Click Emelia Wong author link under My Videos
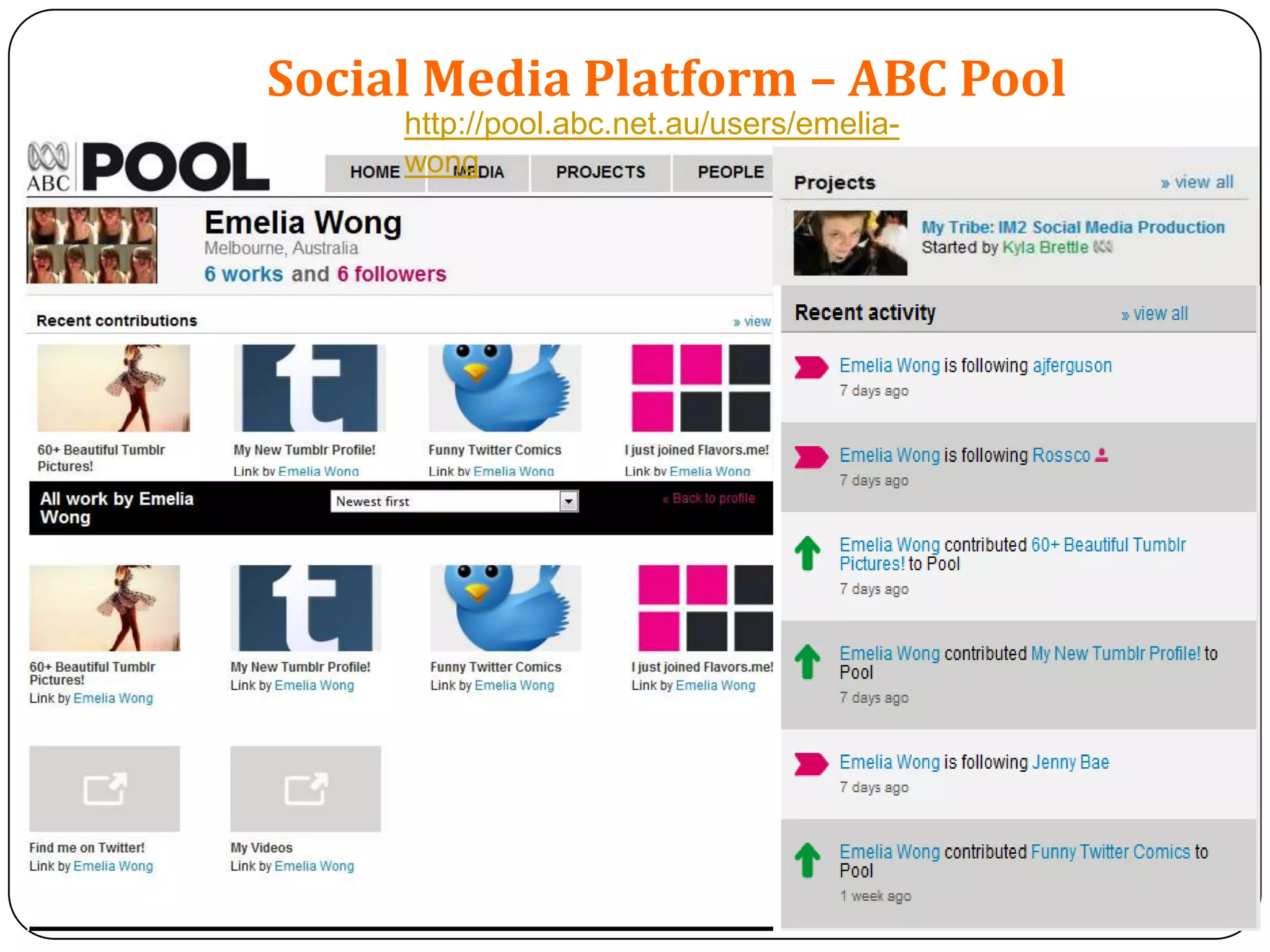The width and height of the screenshot is (1270, 952). 314,866
